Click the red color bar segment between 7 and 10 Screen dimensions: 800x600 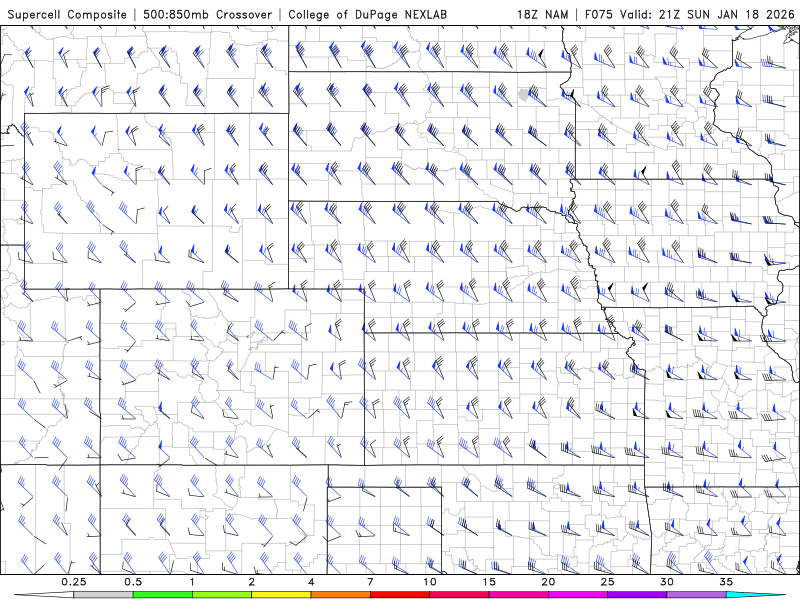400,595
